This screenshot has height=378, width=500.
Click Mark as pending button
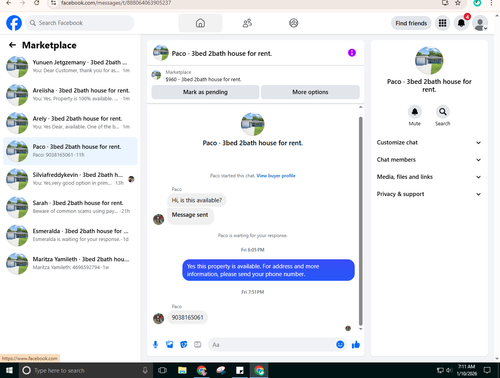205,92
